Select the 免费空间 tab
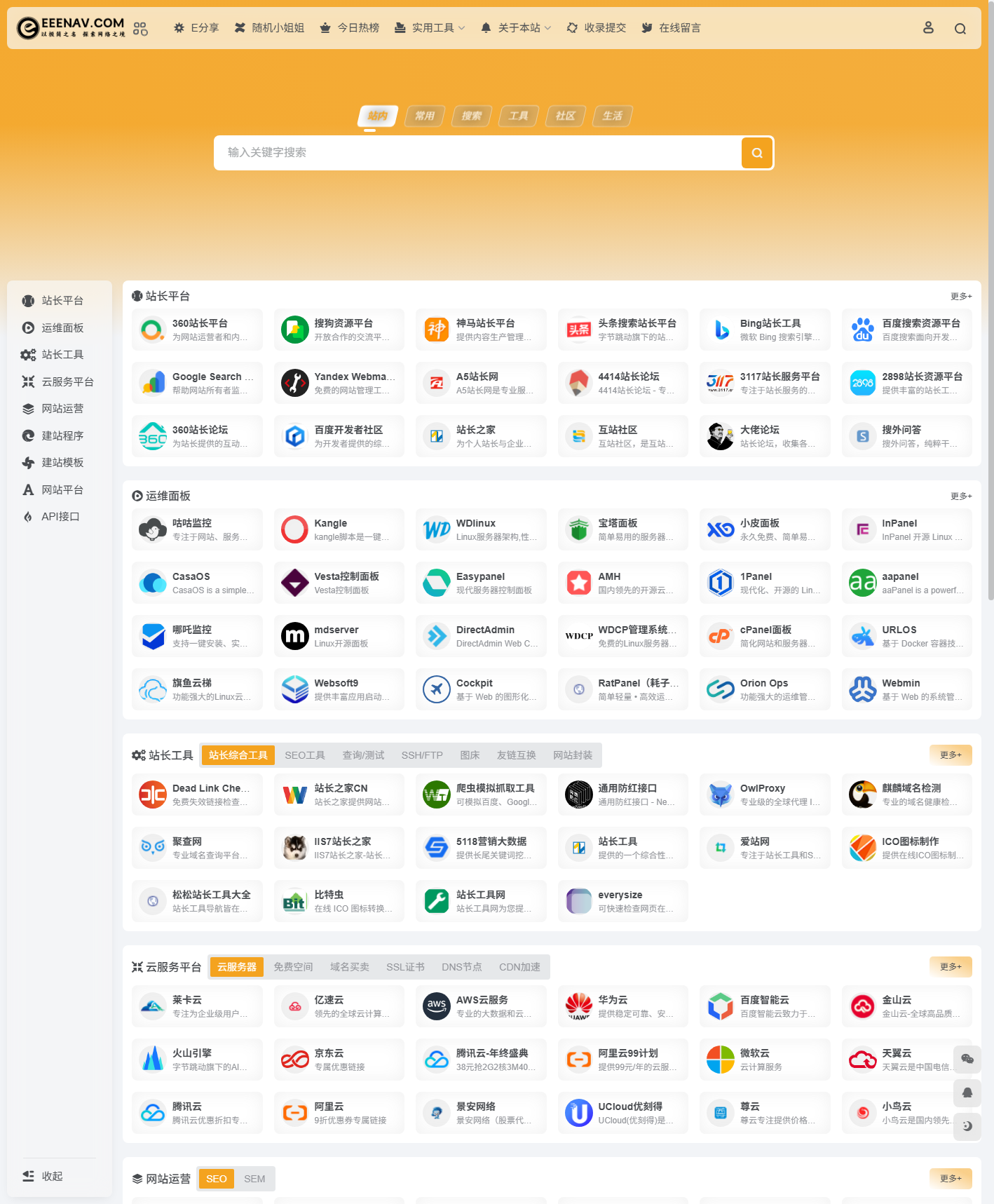This screenshot has height=1204, width=994. (293, 967)
